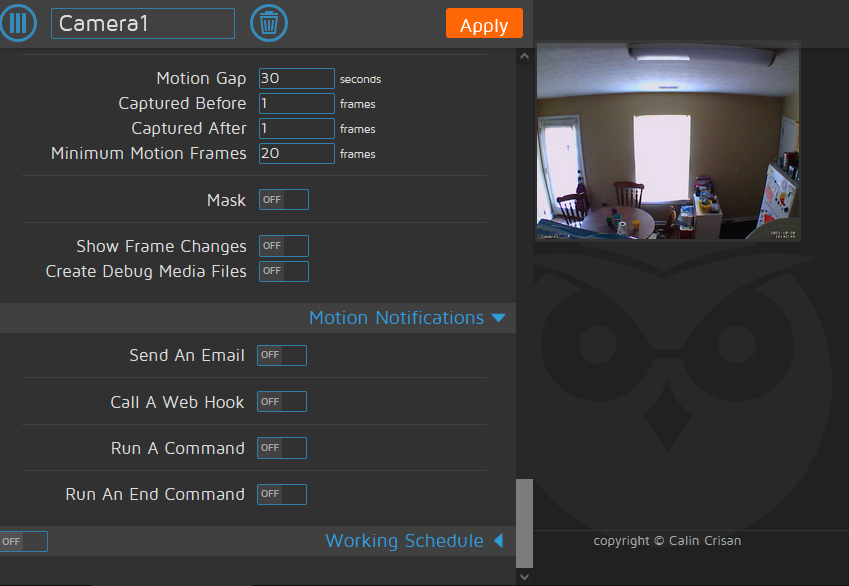The height and width of the screenshot is (586, 849).
Task: Edit the Motion Gap seconds value
Action: pos(296,78)
